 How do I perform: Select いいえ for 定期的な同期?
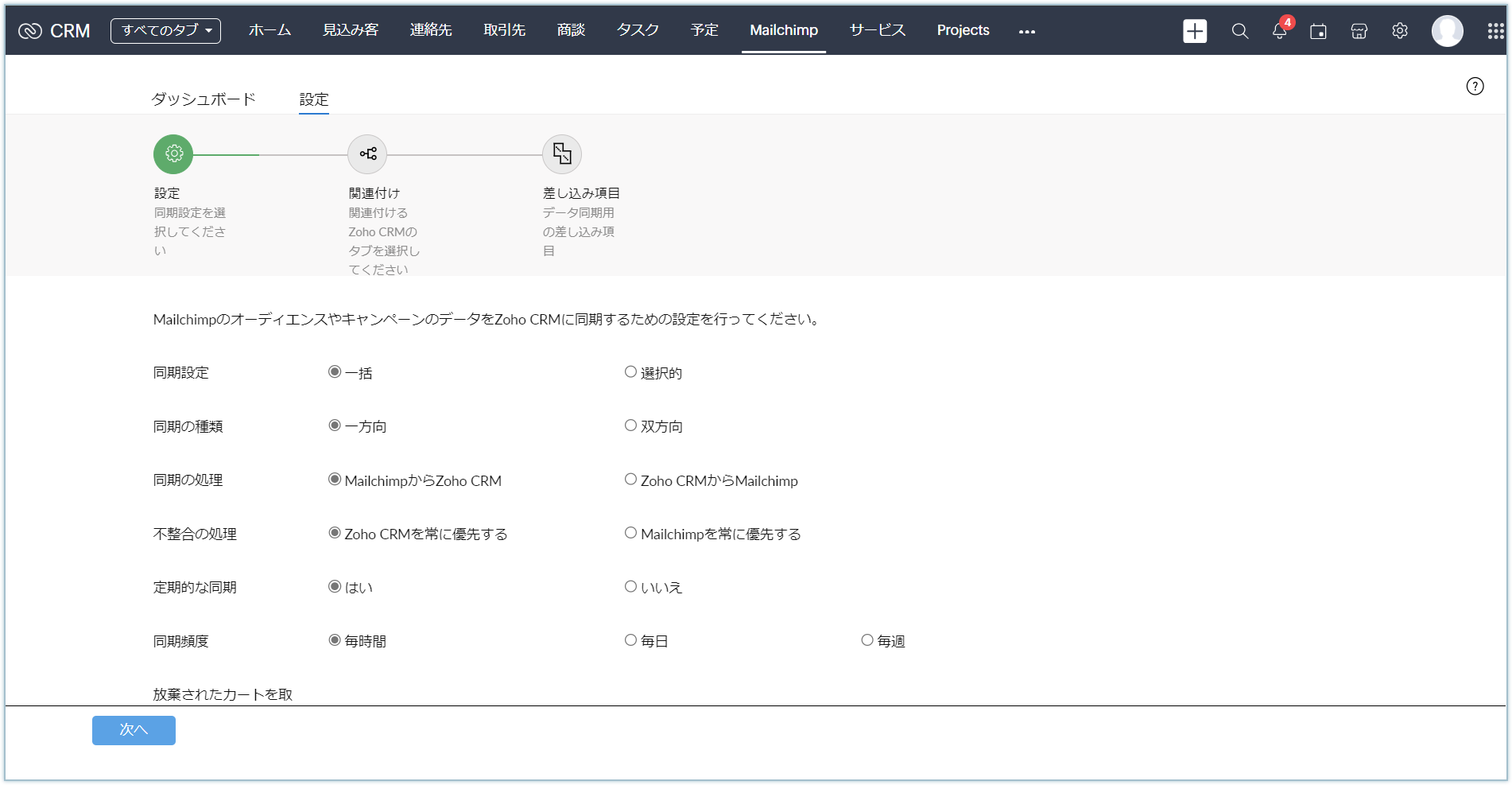630,586
